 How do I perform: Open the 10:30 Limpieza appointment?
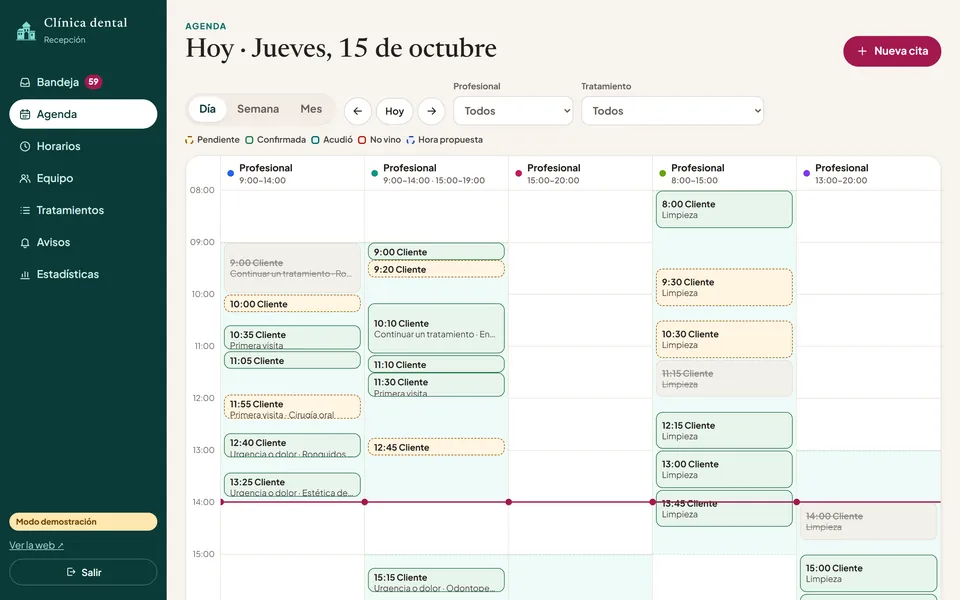click(x=724, y=339)
